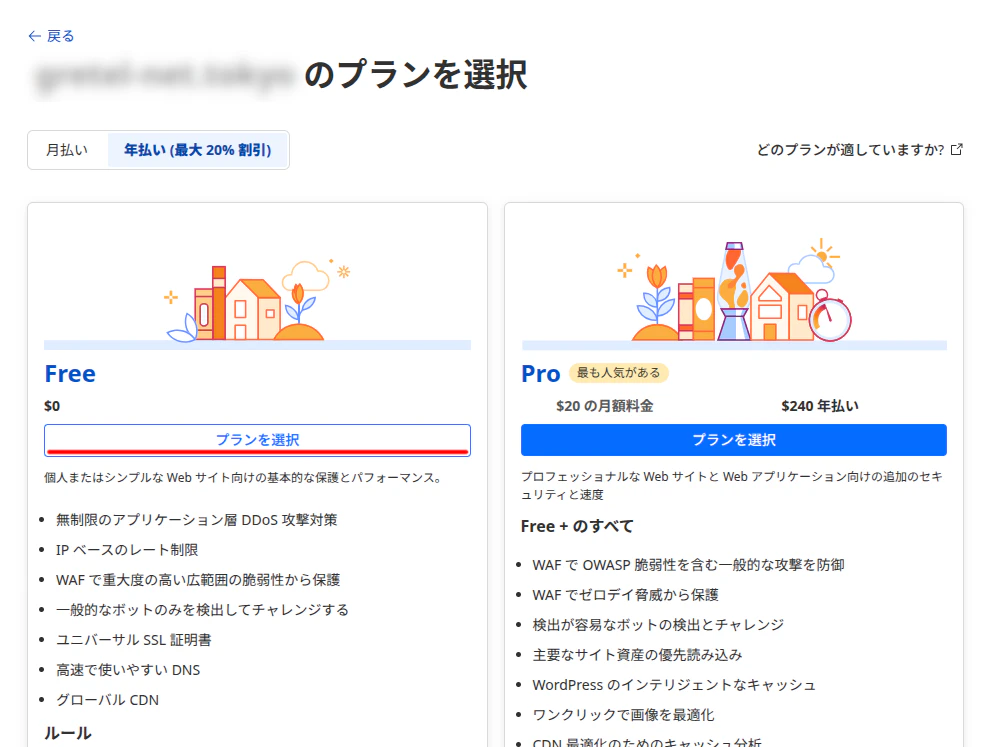The width and height of the screenshot is (990, 747).
Task: Click the $20 の月額料金 price text
Action: [604, 406]
